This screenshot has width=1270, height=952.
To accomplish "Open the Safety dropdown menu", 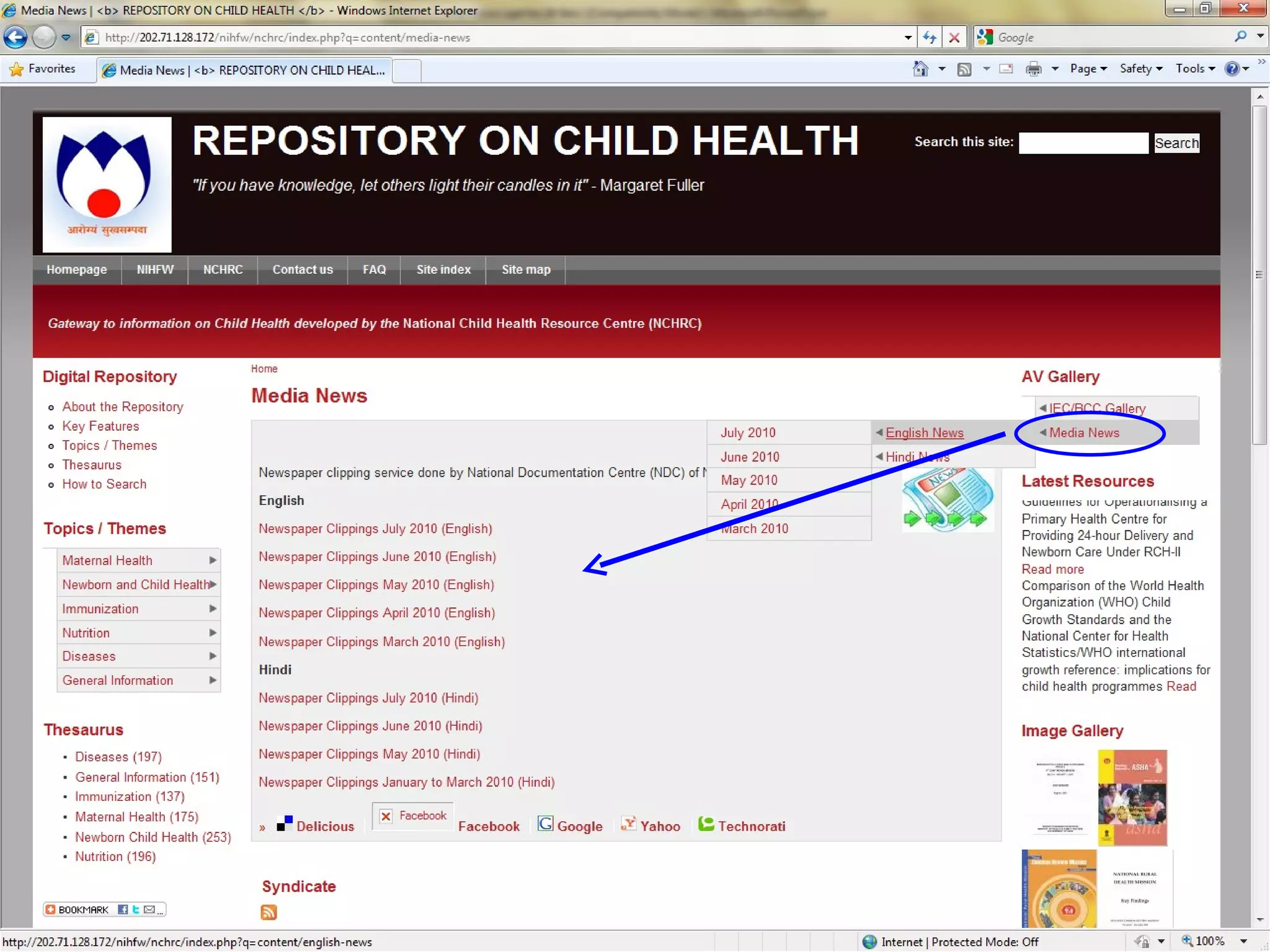I will [x=1140, y=69].
